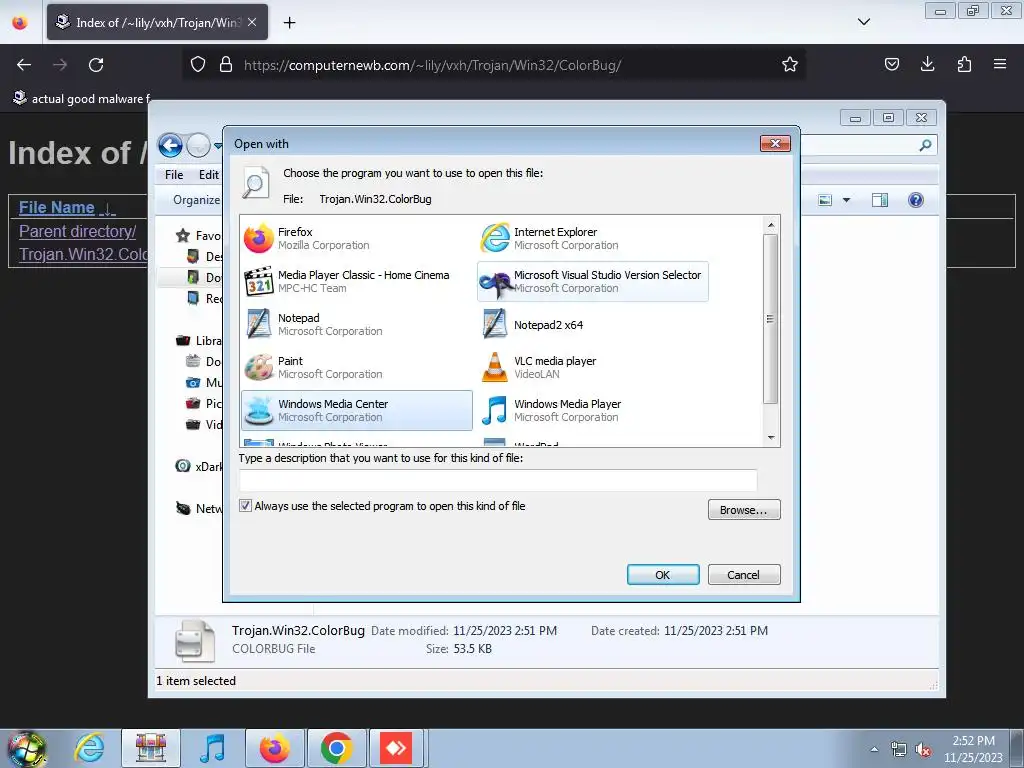Close the Open with dialog window
1024x768 pixels.
[775, 143]
